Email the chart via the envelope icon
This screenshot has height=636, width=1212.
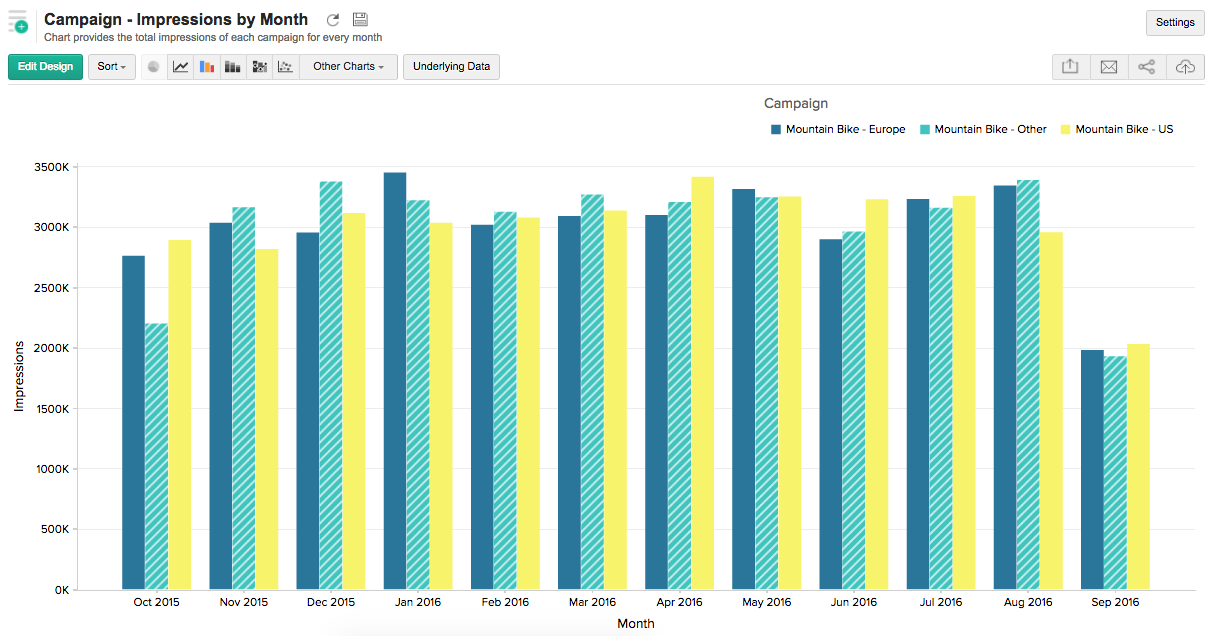tap(1108, 67)
